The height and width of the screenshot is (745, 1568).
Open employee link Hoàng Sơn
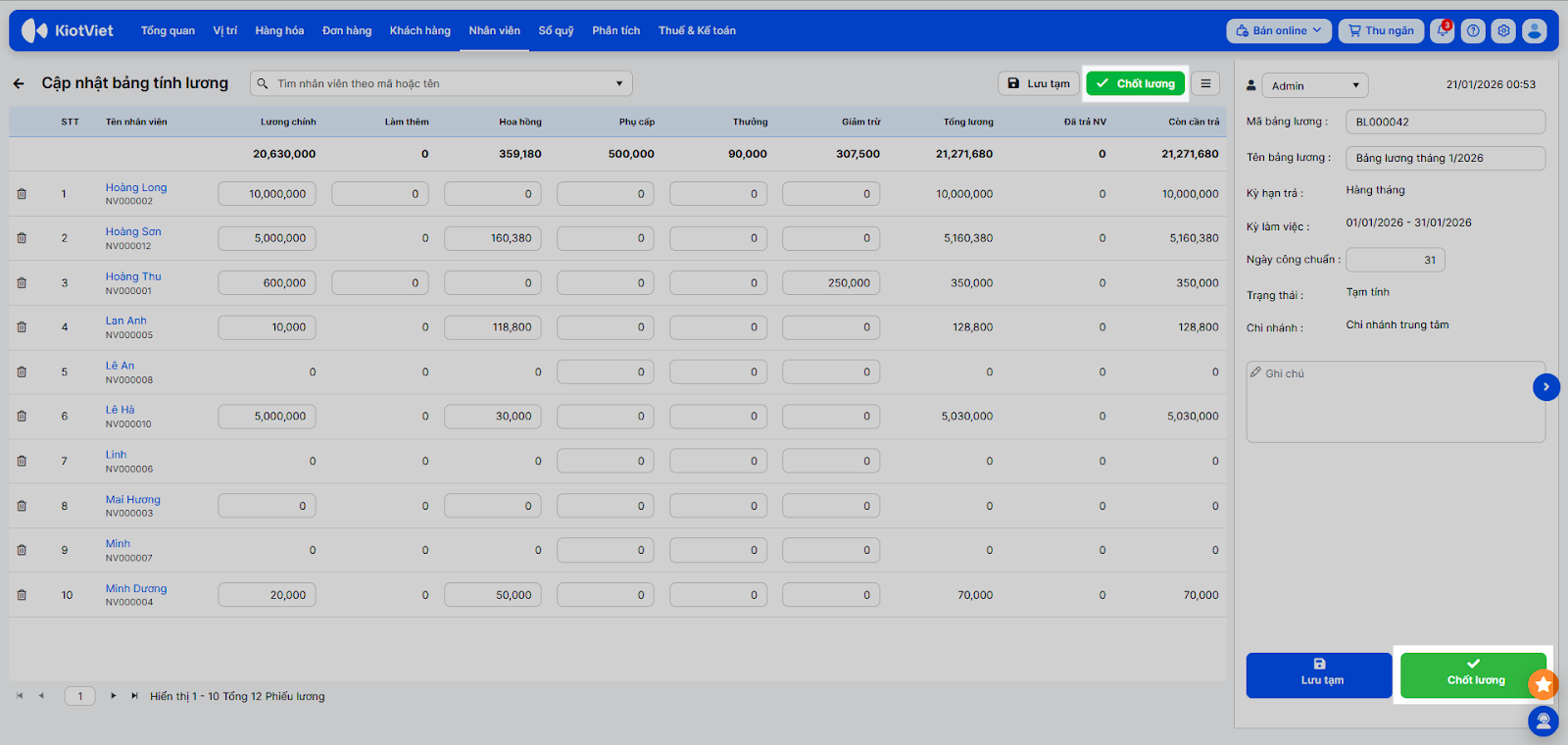133,232
